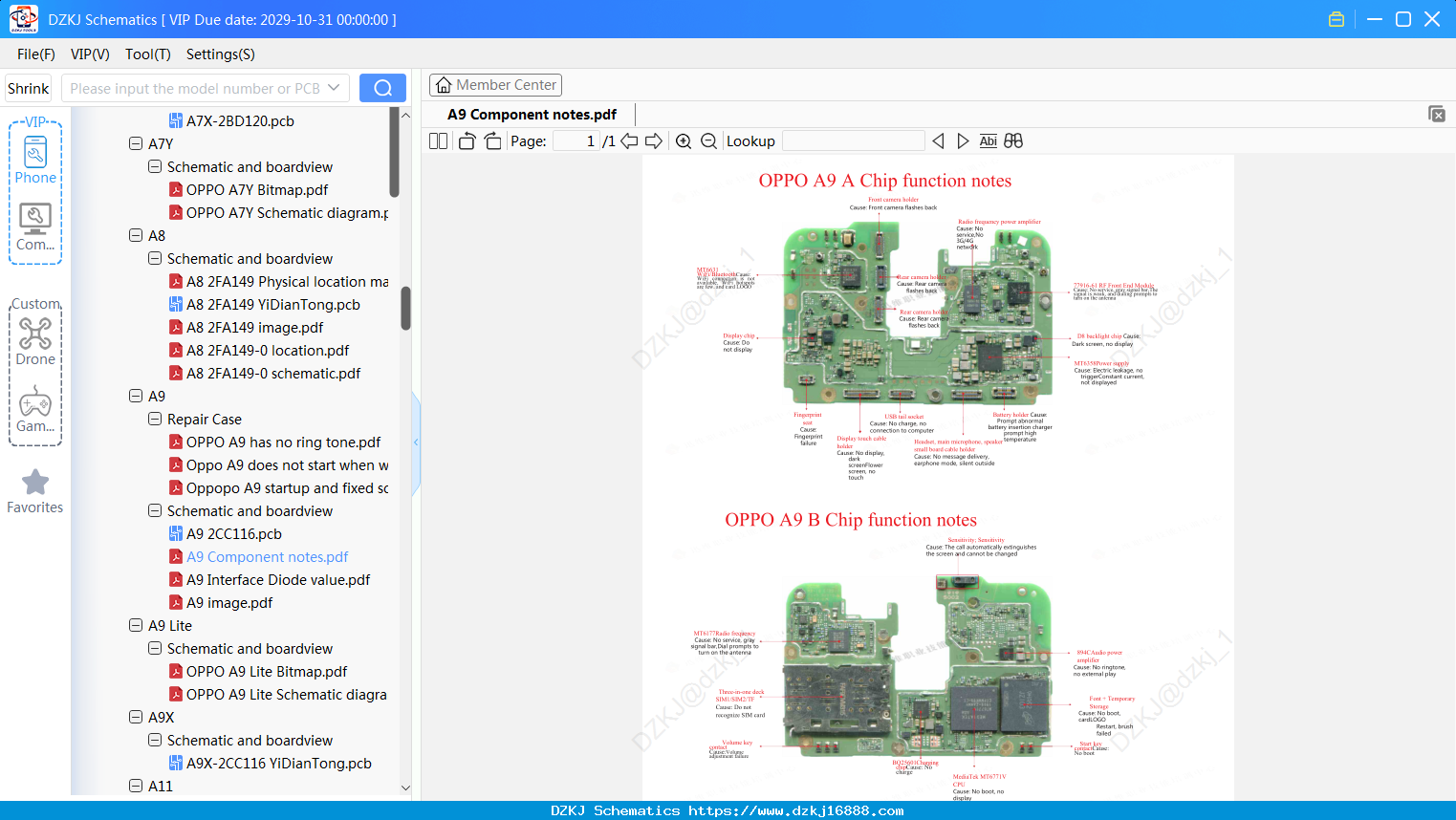
Task: Click the blue search button
Action: (382, 88)
